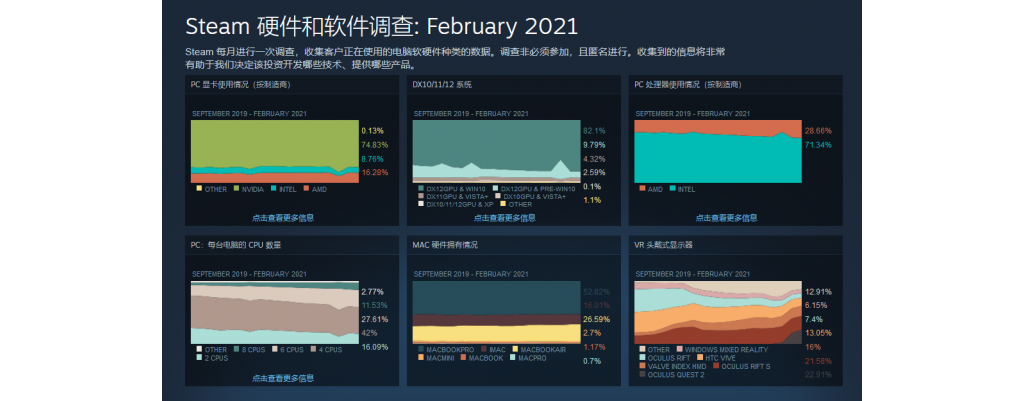Click 6 CPUS legend swatch
This screenshot has height=401, width=1024.
[274, 349]
